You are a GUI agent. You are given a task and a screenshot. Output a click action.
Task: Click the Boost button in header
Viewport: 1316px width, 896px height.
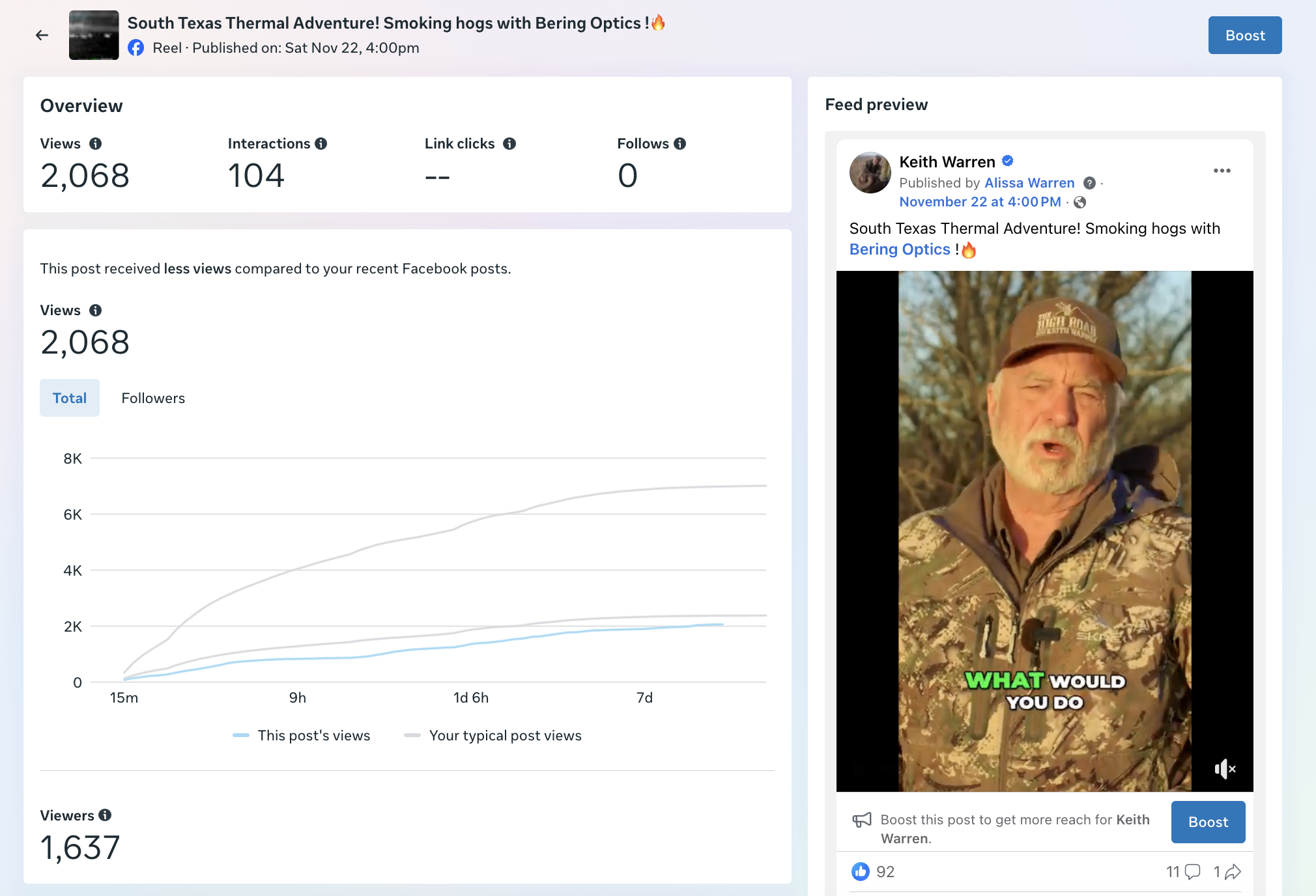(x=1244, y=35)
